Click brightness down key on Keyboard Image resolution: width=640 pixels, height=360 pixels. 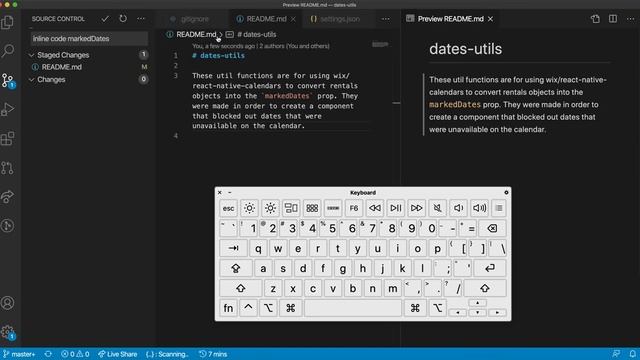[x=249, y=208]
